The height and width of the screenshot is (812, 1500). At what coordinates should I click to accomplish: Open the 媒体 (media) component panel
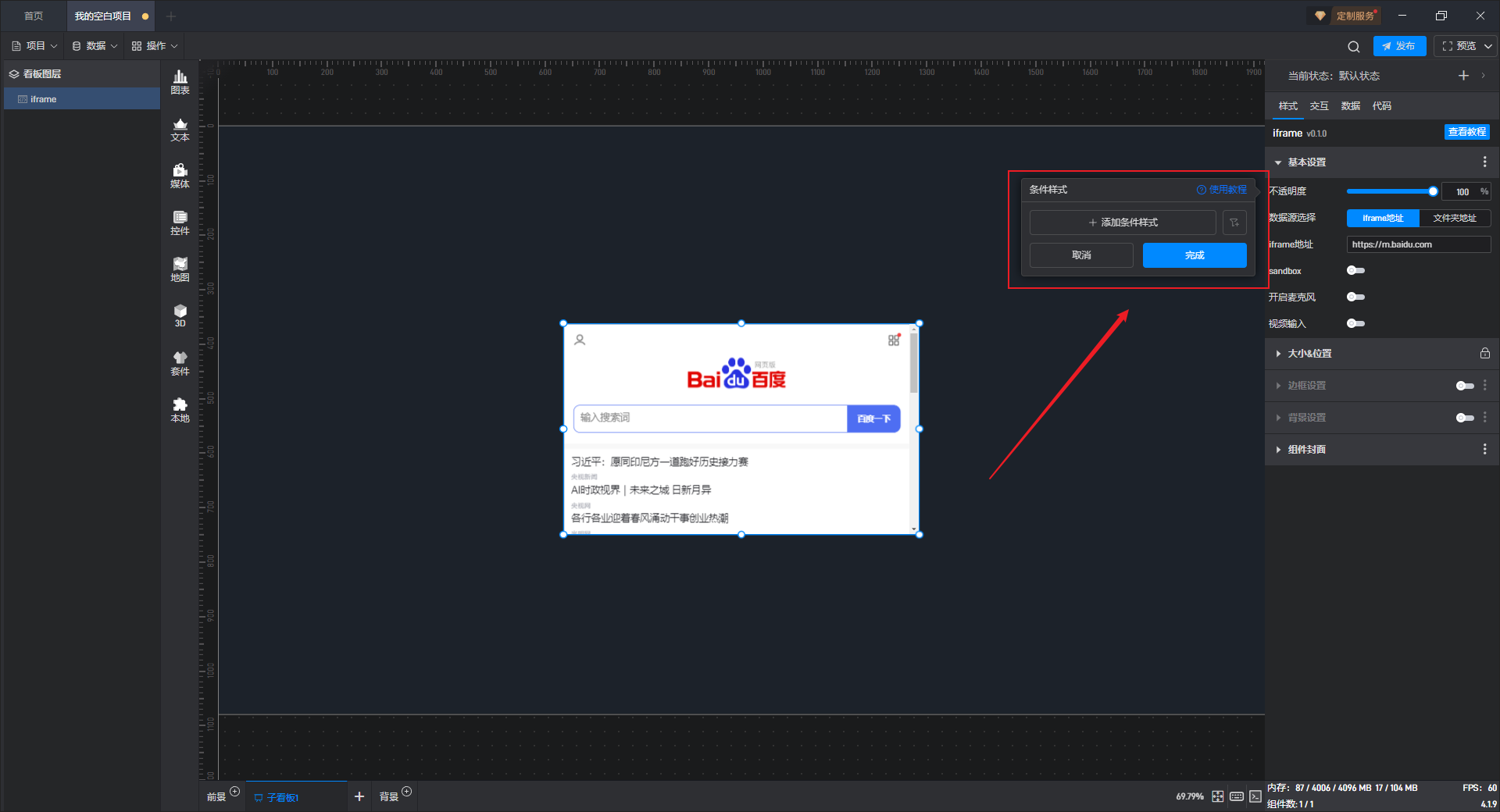coord(180,176)
